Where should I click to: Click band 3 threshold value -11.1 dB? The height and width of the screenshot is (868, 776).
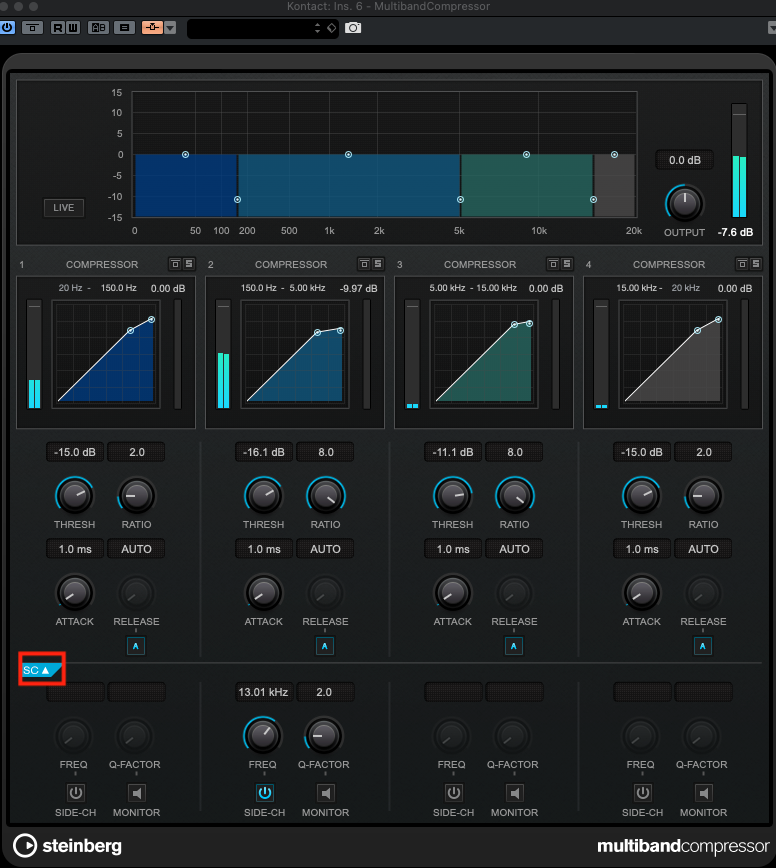453,452
